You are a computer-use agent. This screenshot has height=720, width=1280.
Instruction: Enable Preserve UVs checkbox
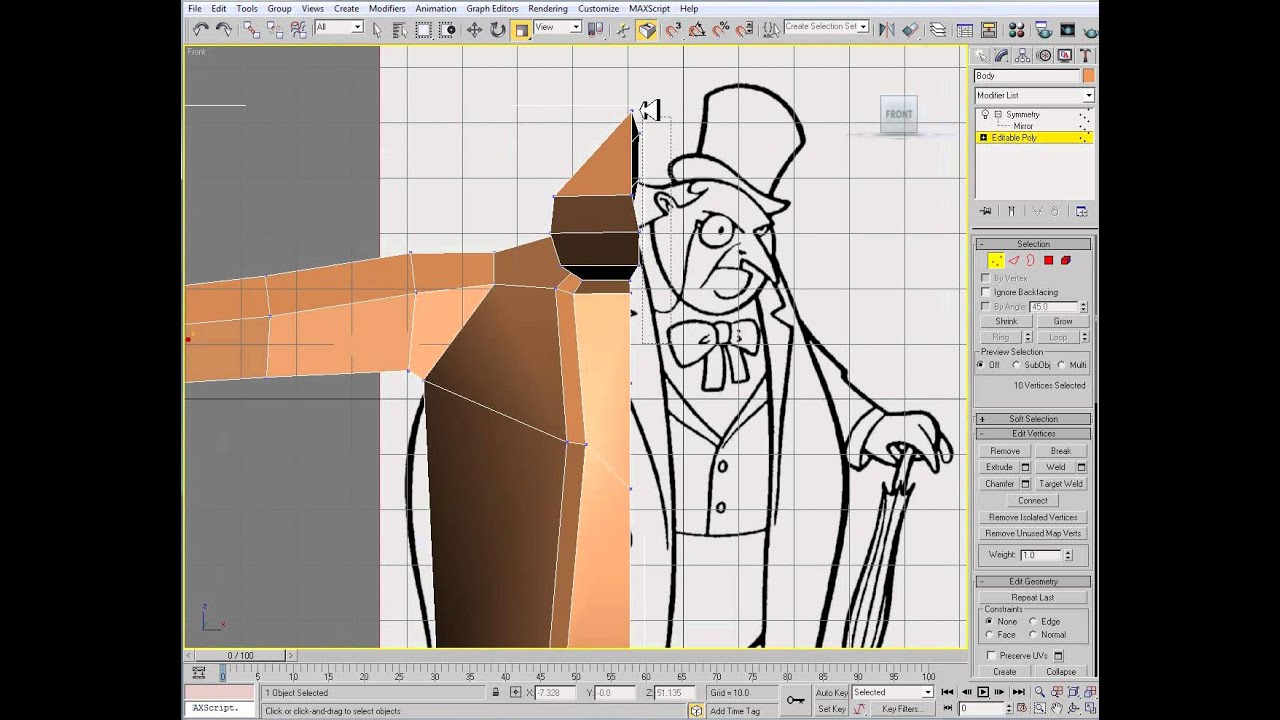tap(991, 655)
